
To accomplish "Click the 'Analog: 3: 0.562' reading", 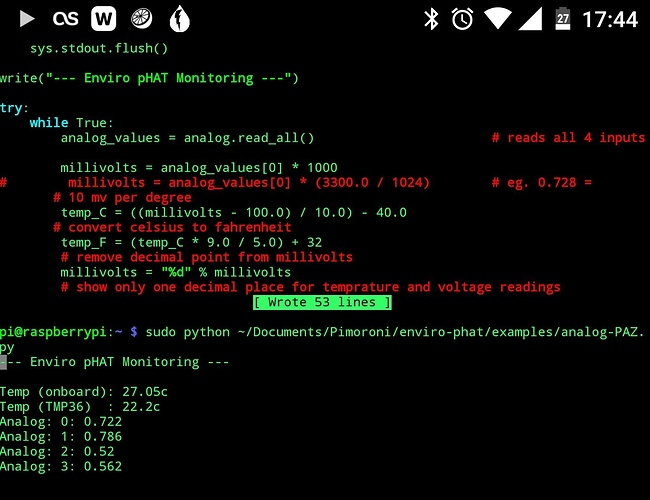I will (x=61, y=466).
